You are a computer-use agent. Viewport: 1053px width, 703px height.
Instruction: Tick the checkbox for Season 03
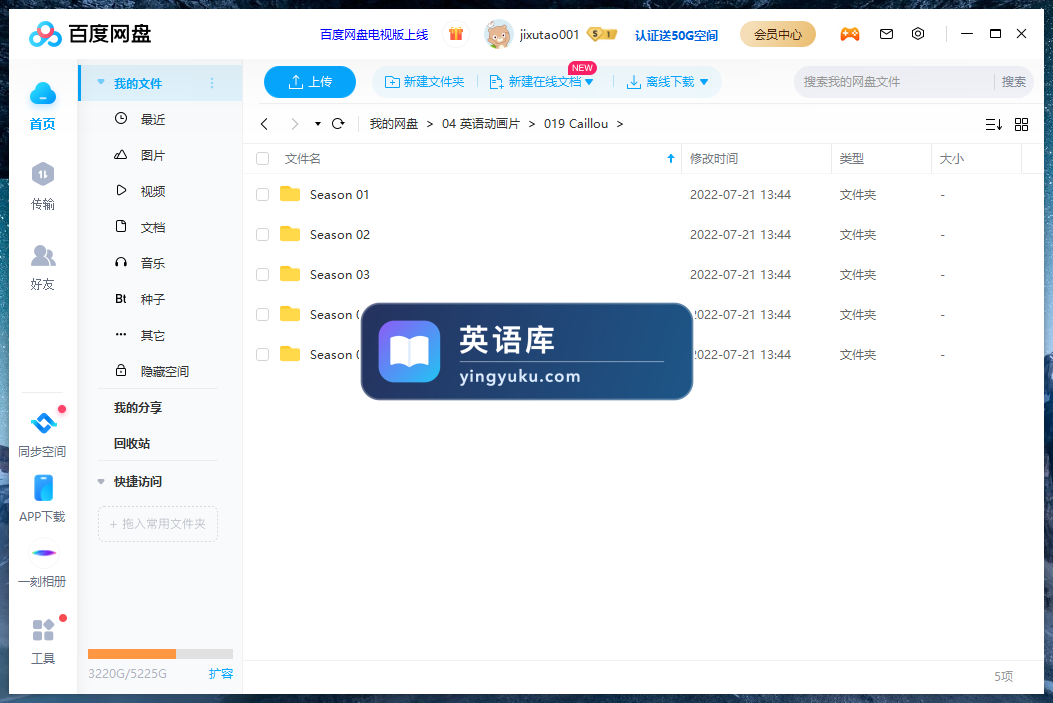click(263, 275)
